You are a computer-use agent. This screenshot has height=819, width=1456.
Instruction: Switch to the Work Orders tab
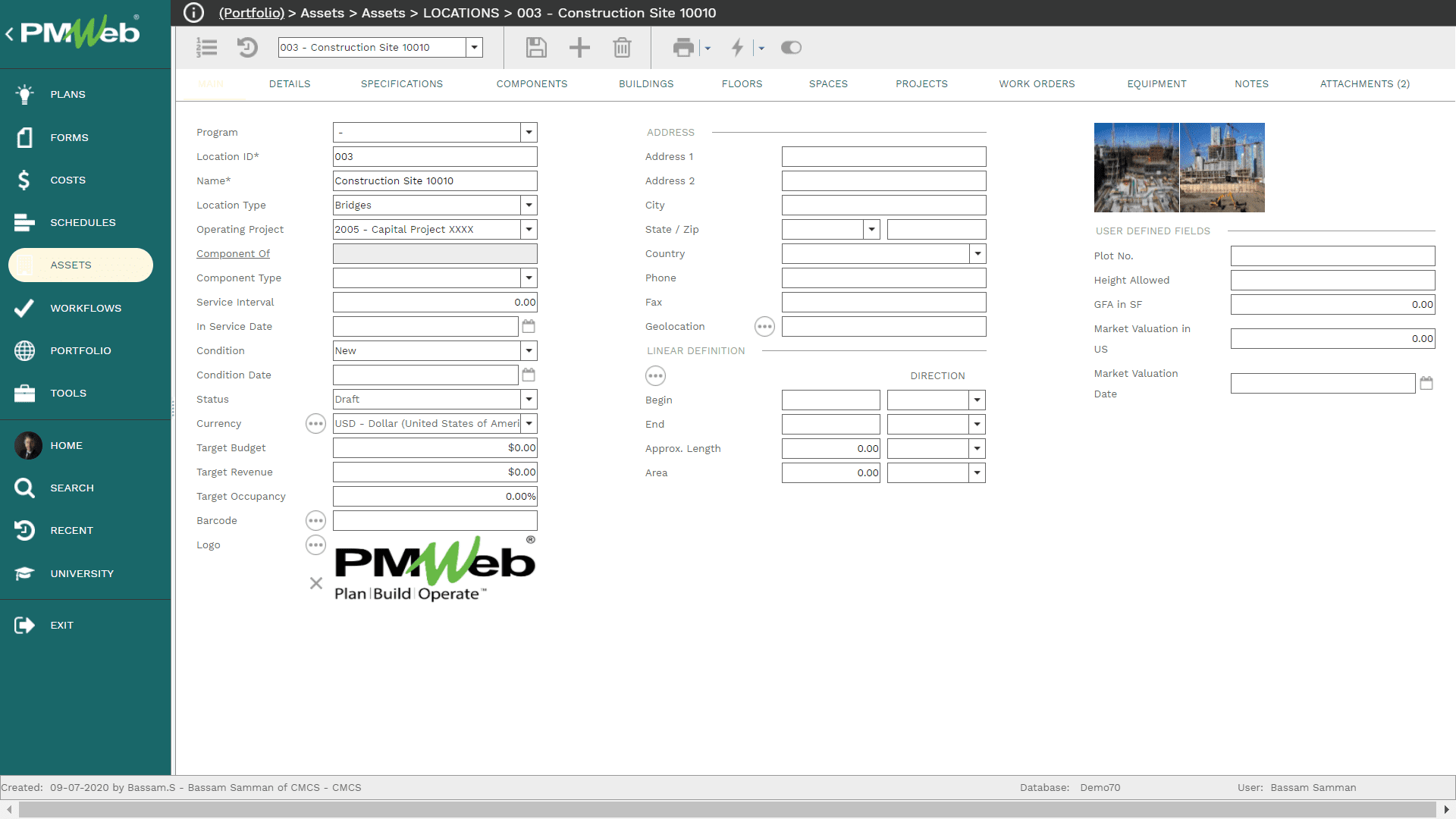(1037, 84)
